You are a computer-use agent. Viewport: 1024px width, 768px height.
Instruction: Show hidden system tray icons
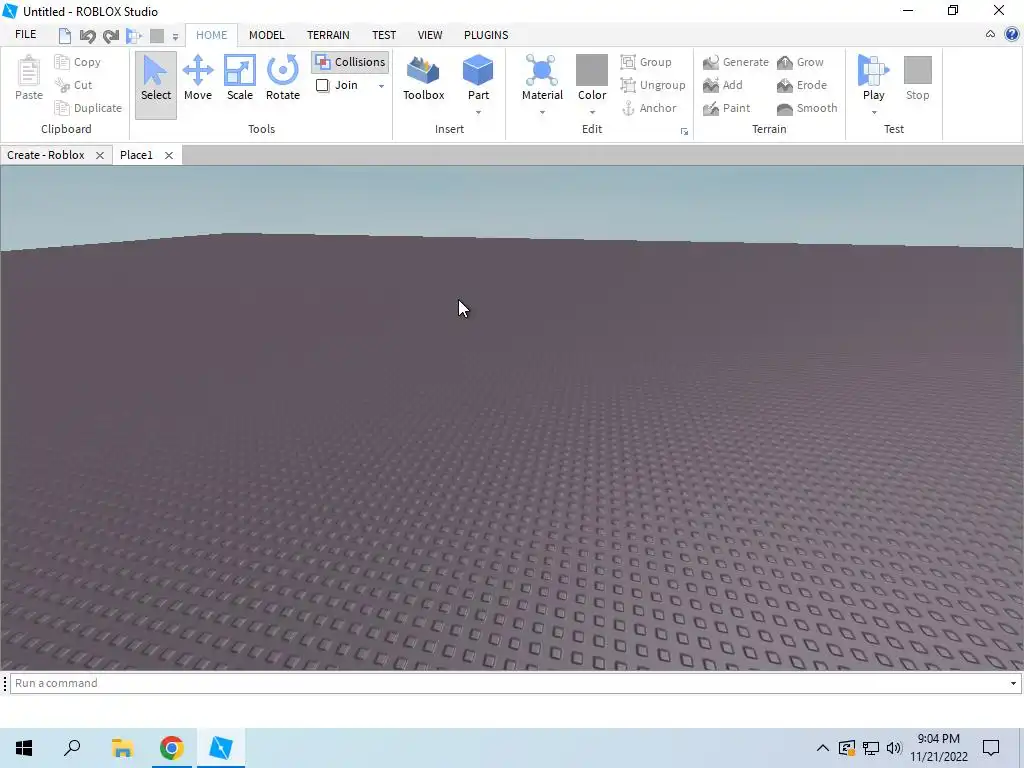[823, 748]
